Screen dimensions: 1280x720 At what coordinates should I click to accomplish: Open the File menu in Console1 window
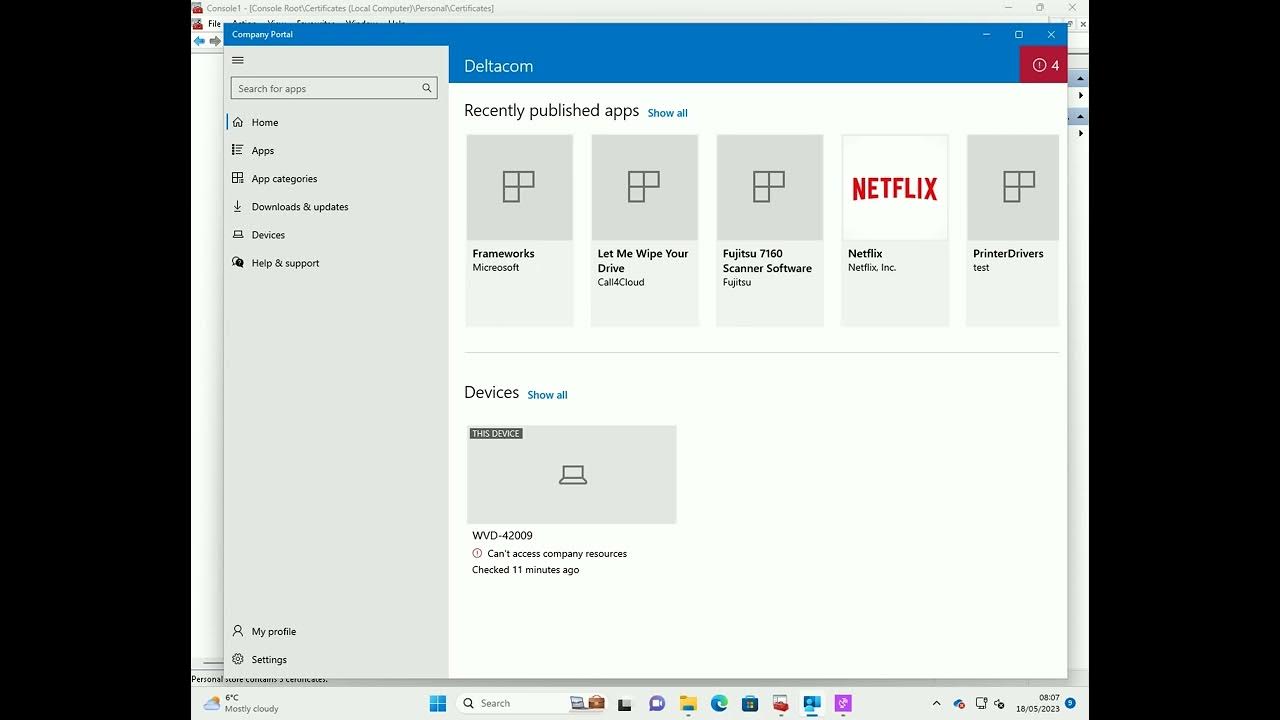click(214, 24)
